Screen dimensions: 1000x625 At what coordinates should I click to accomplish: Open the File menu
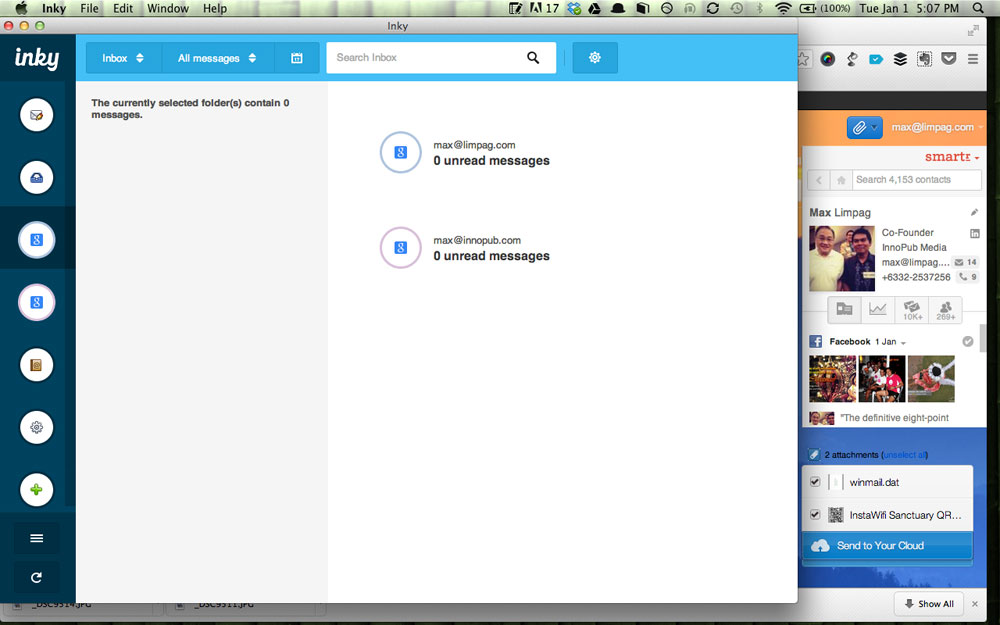click(89, 8)
